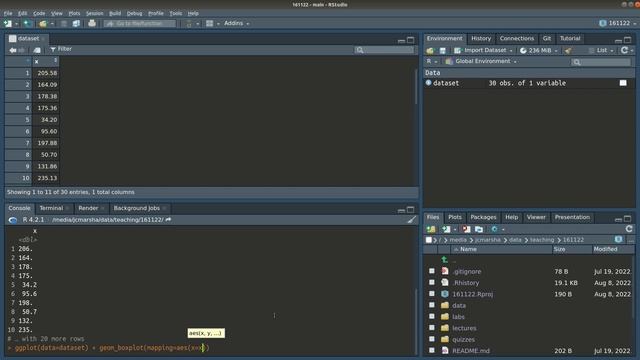Toggle the Filter funnel in data viewer
Image resolution: width=640 pixels, height=360 pixels.
(61, 49)
